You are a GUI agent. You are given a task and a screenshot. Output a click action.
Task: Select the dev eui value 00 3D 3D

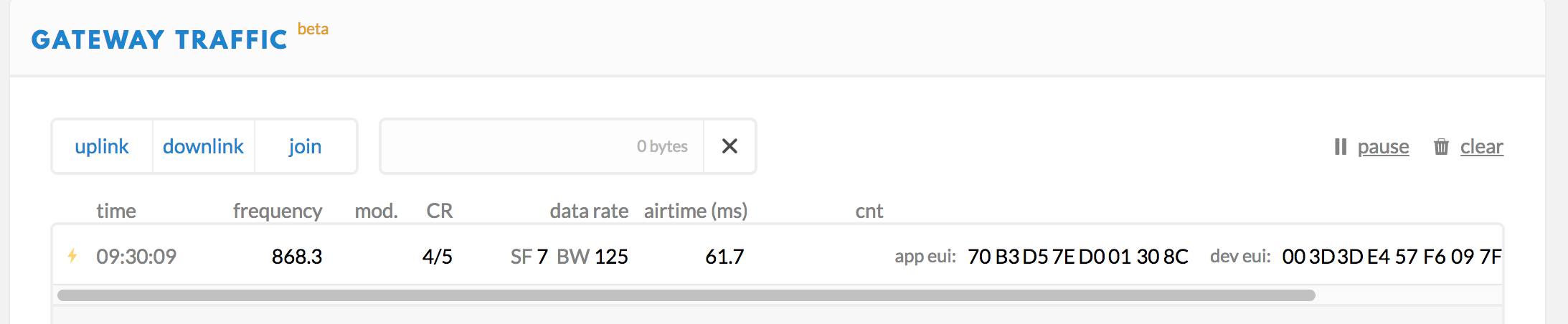point(1392,257)
